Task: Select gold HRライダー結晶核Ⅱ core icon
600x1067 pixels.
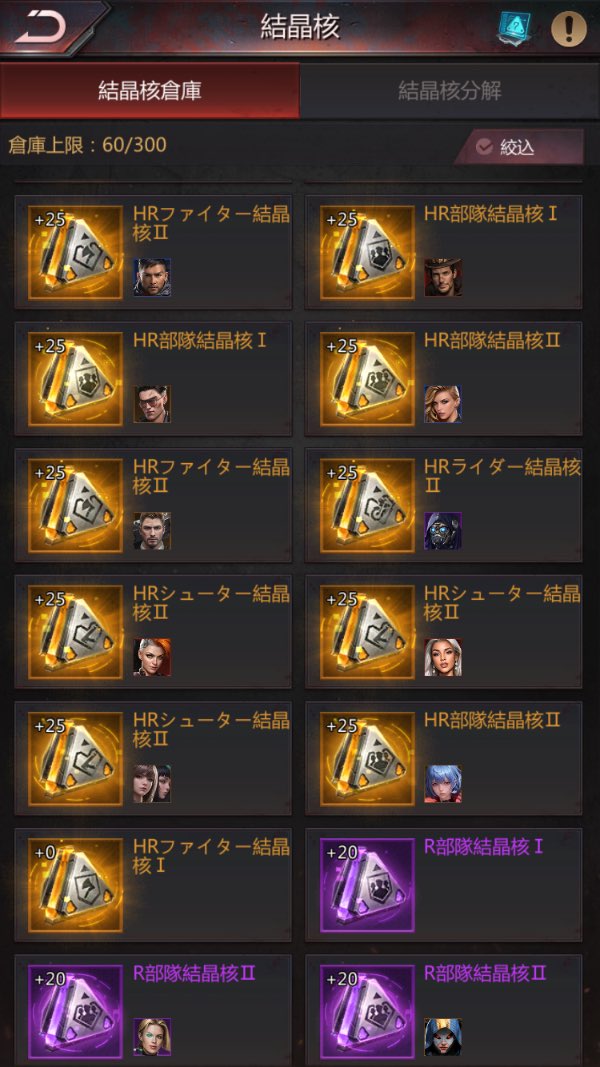Action: [367, 505]
